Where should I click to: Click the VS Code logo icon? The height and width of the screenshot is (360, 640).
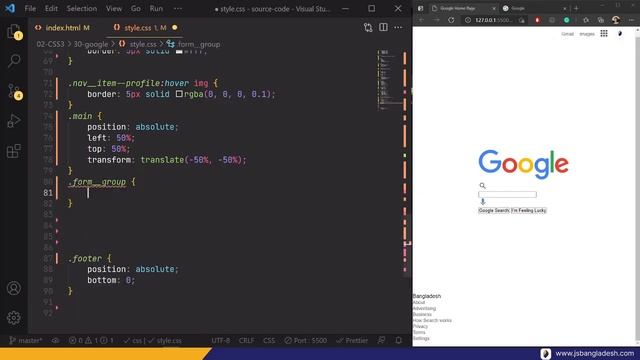10,8
